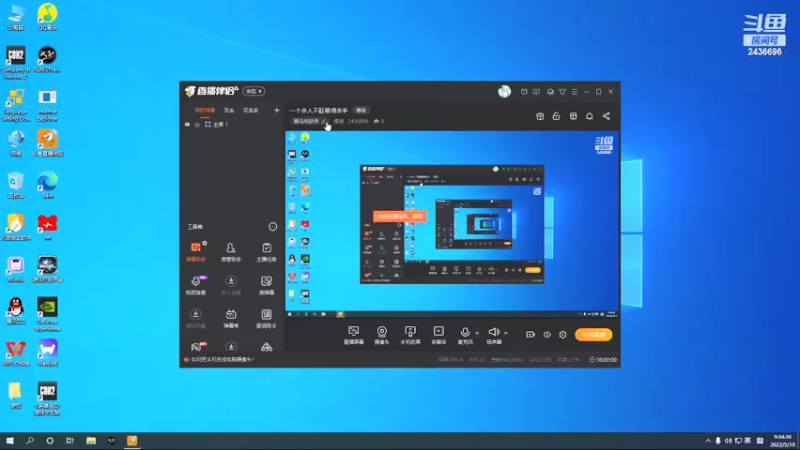The height and width of the screenshot is (450, 800).
Task: Click the edit button beside stream title
Action: pos(361,111)
